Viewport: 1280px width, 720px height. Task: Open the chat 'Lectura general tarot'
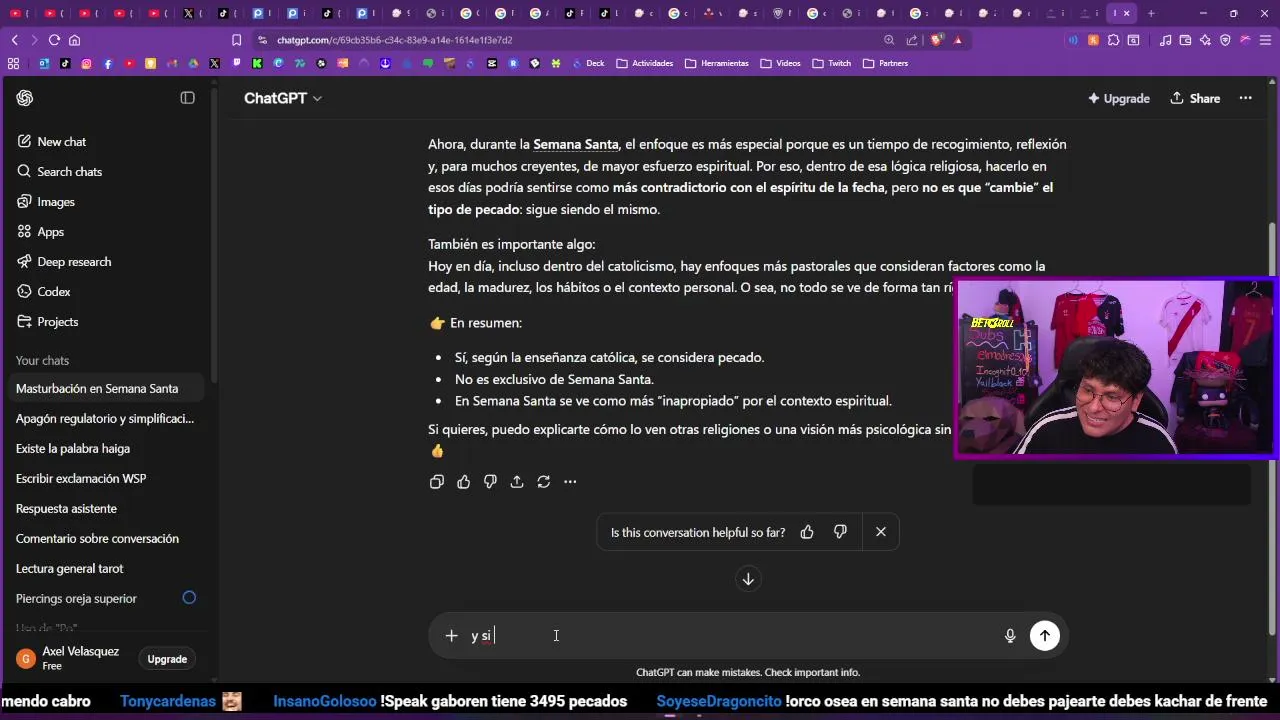tap(106, 569)
